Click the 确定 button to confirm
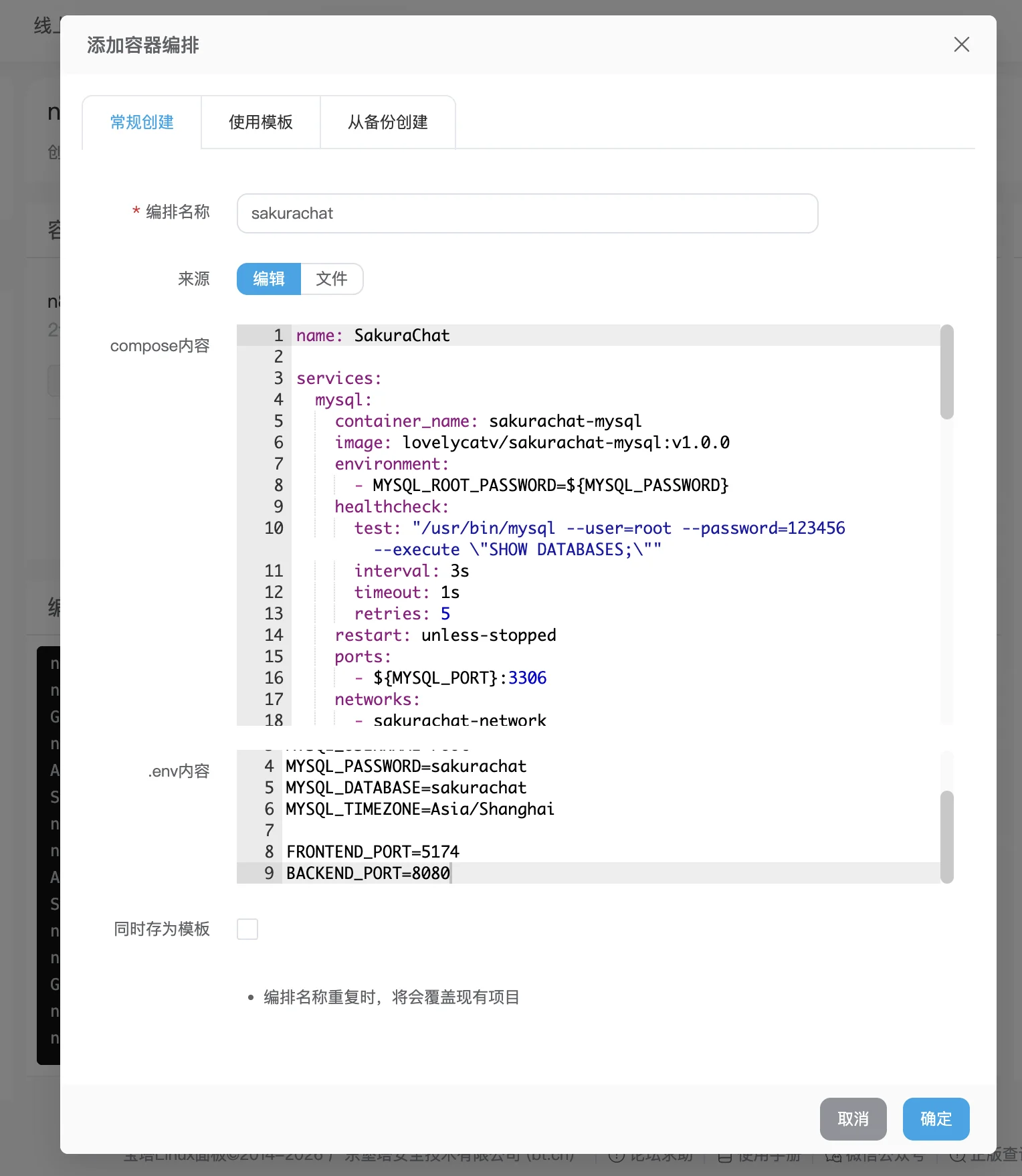Image resolution: width=1022 pixels, height=1176 pixels. point(936,1119)
